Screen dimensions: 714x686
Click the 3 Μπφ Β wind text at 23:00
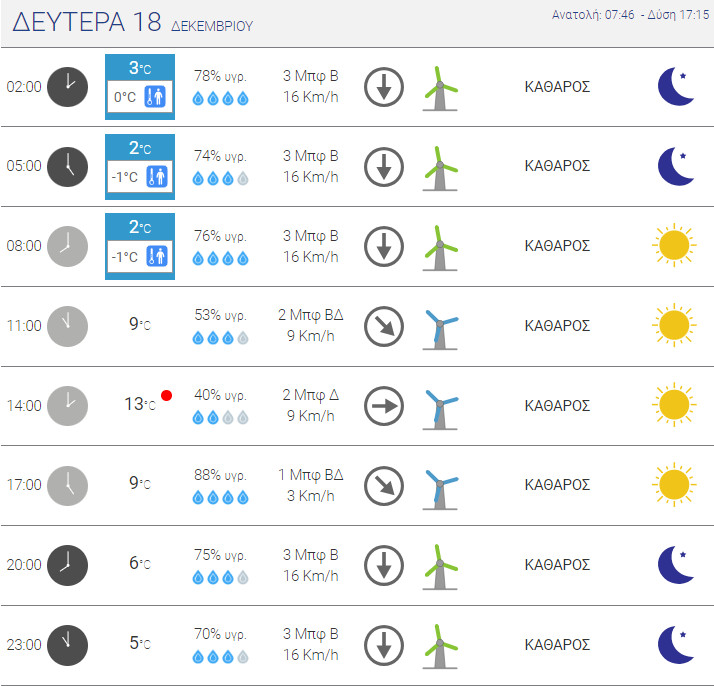pos(310,634)
